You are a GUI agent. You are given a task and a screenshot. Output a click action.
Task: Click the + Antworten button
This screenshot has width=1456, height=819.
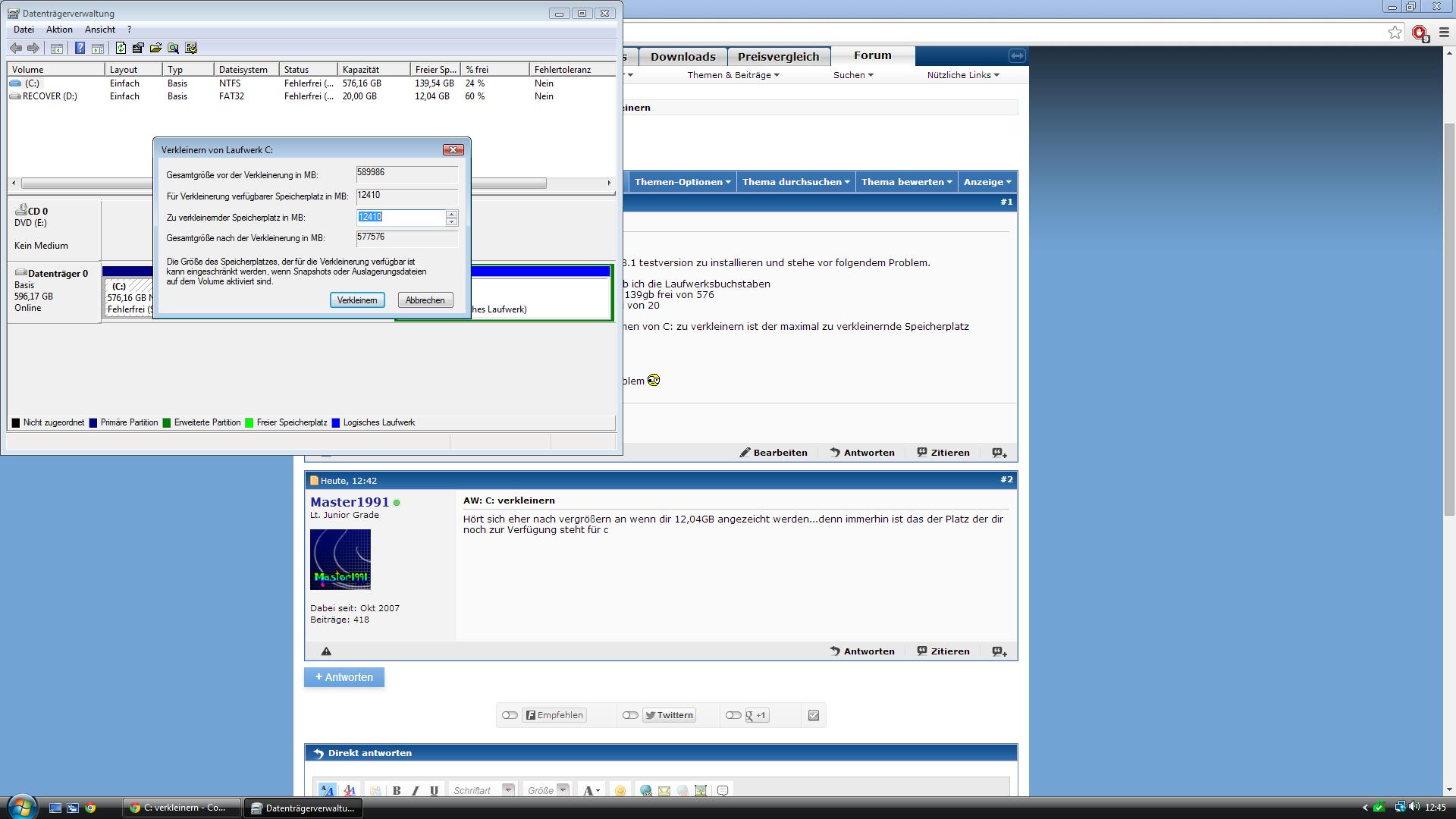[344, 677]
